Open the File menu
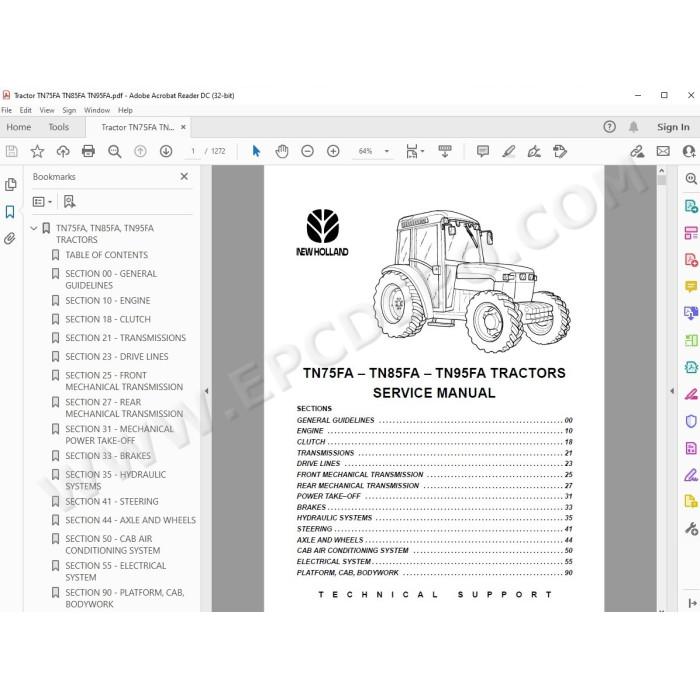The image size is (700, 700). pos(7,110)
